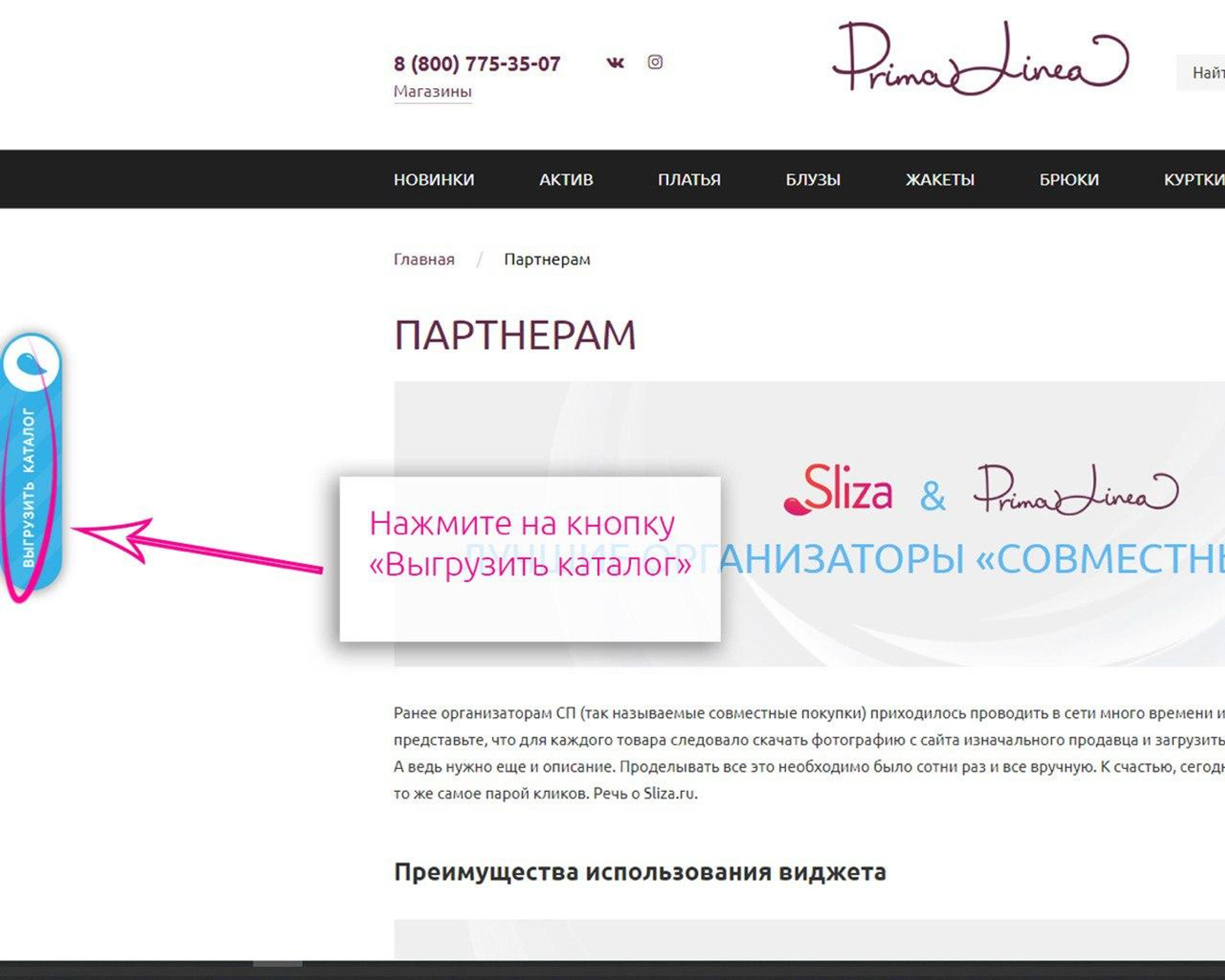
Task: Follow the Магазины link
Action: pos(433,92)
